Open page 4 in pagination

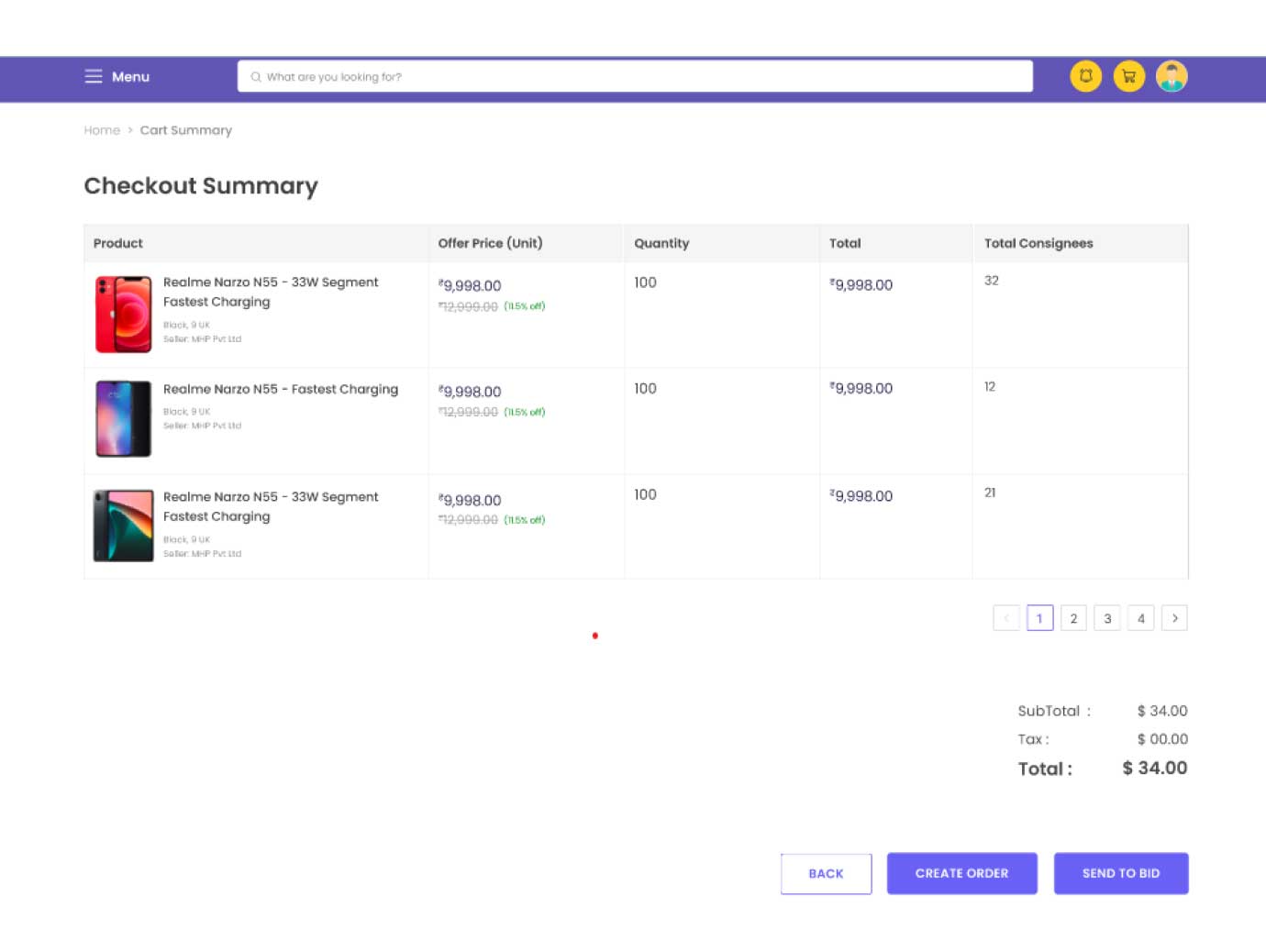1140,618
